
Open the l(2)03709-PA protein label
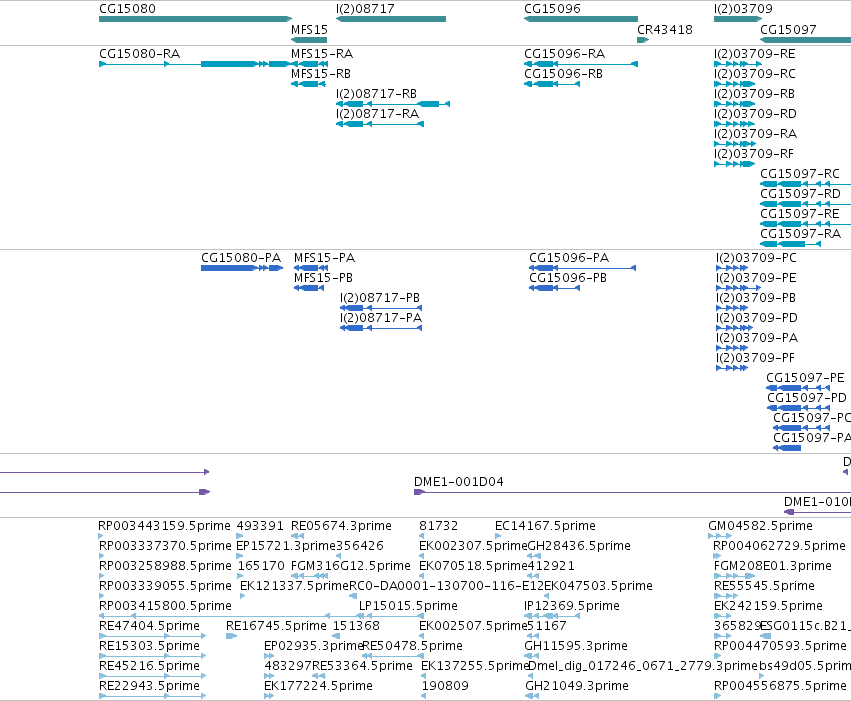(757, 338)
